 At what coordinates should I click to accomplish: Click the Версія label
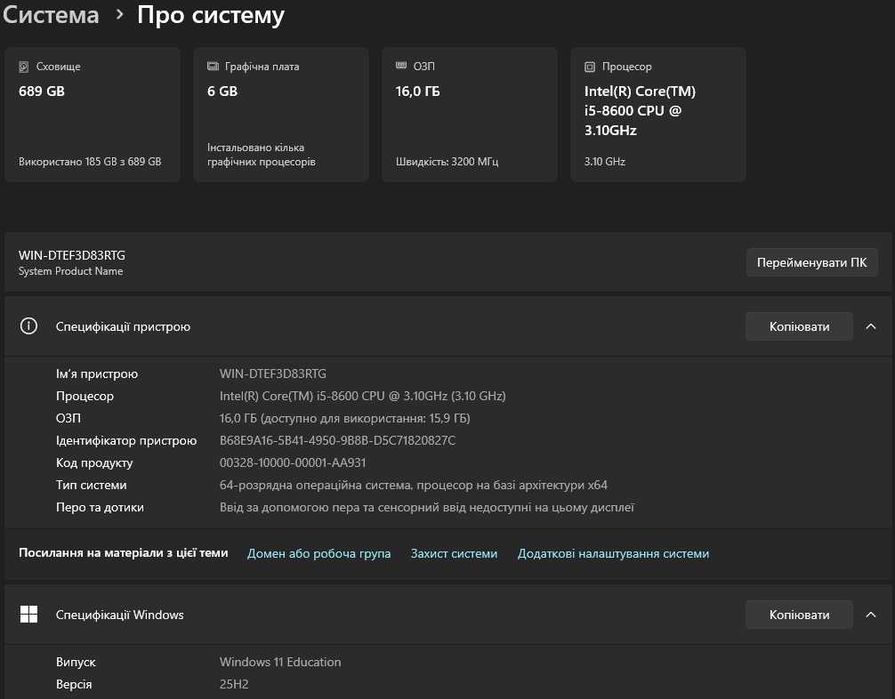point(74,684)
